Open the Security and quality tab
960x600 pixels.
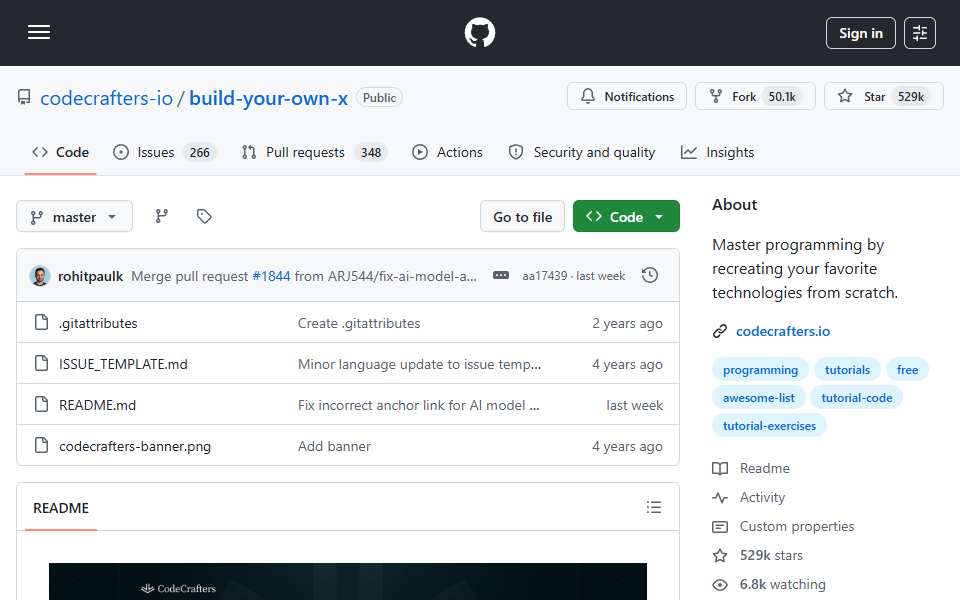point(582,152)
